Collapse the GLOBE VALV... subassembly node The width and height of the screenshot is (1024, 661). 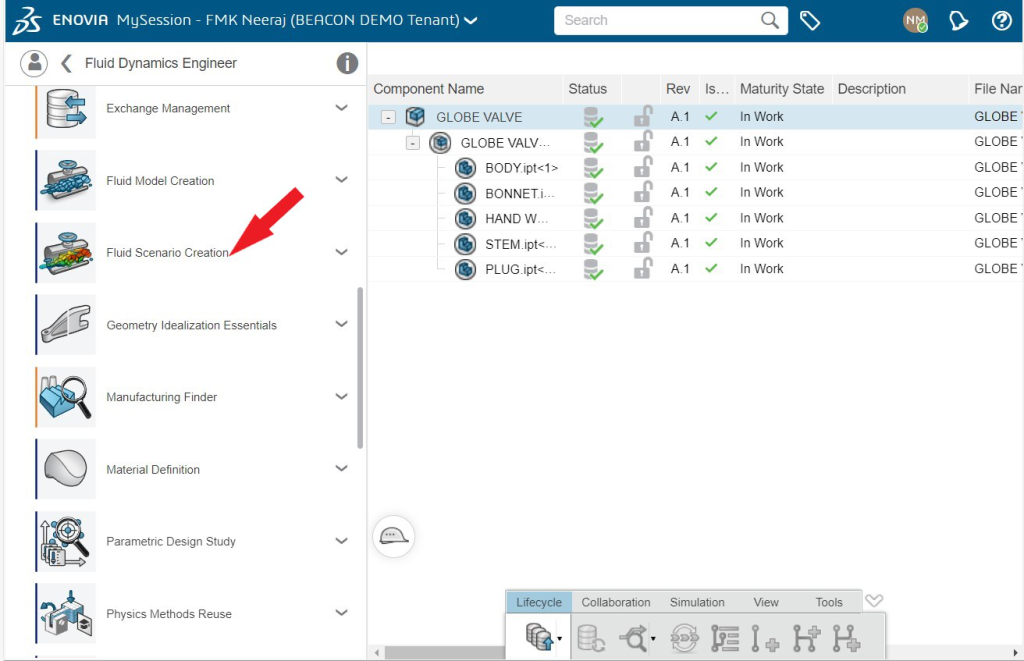point(413,143)
